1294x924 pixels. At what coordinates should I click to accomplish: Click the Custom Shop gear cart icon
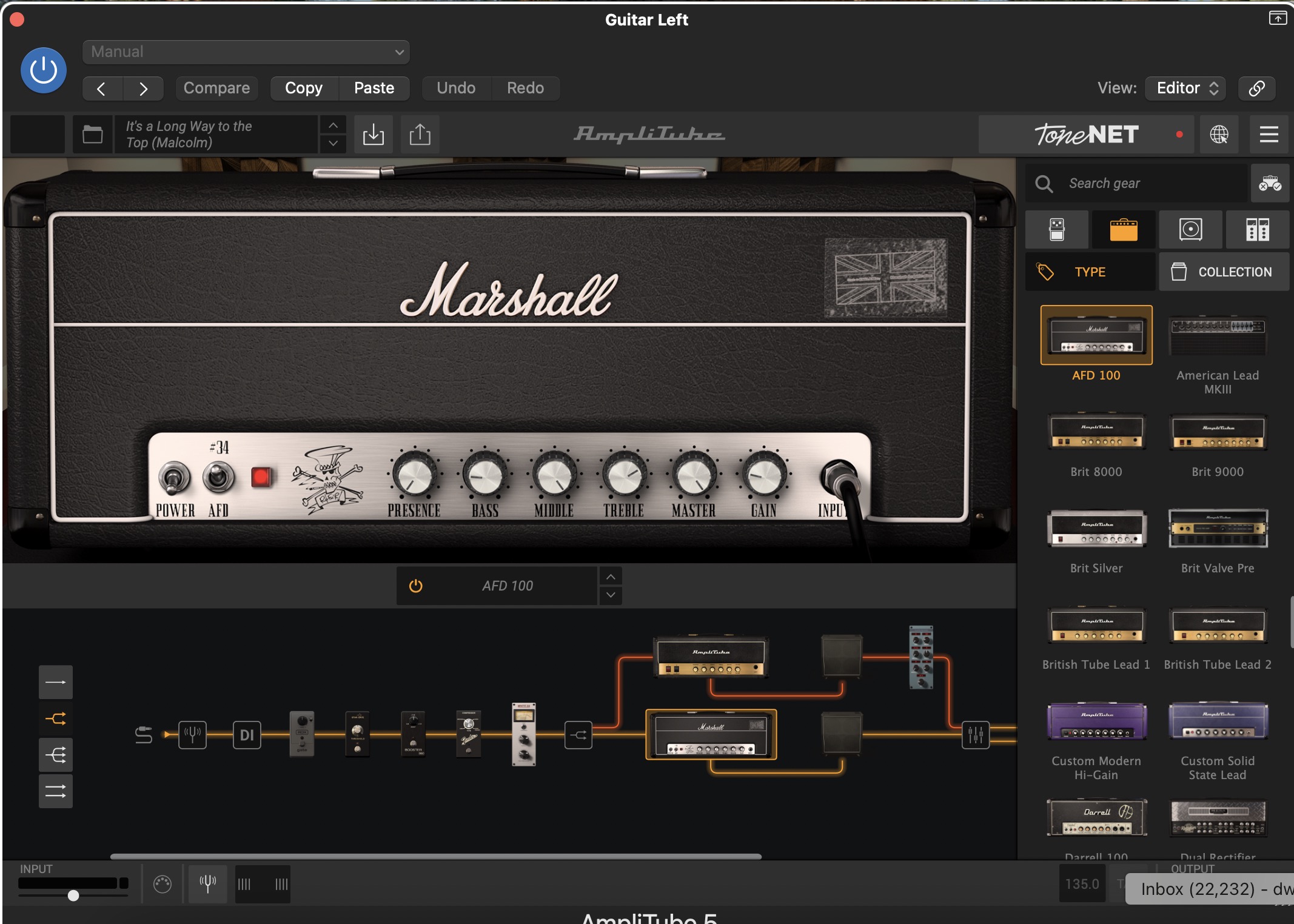click(x=1270, y=183)
